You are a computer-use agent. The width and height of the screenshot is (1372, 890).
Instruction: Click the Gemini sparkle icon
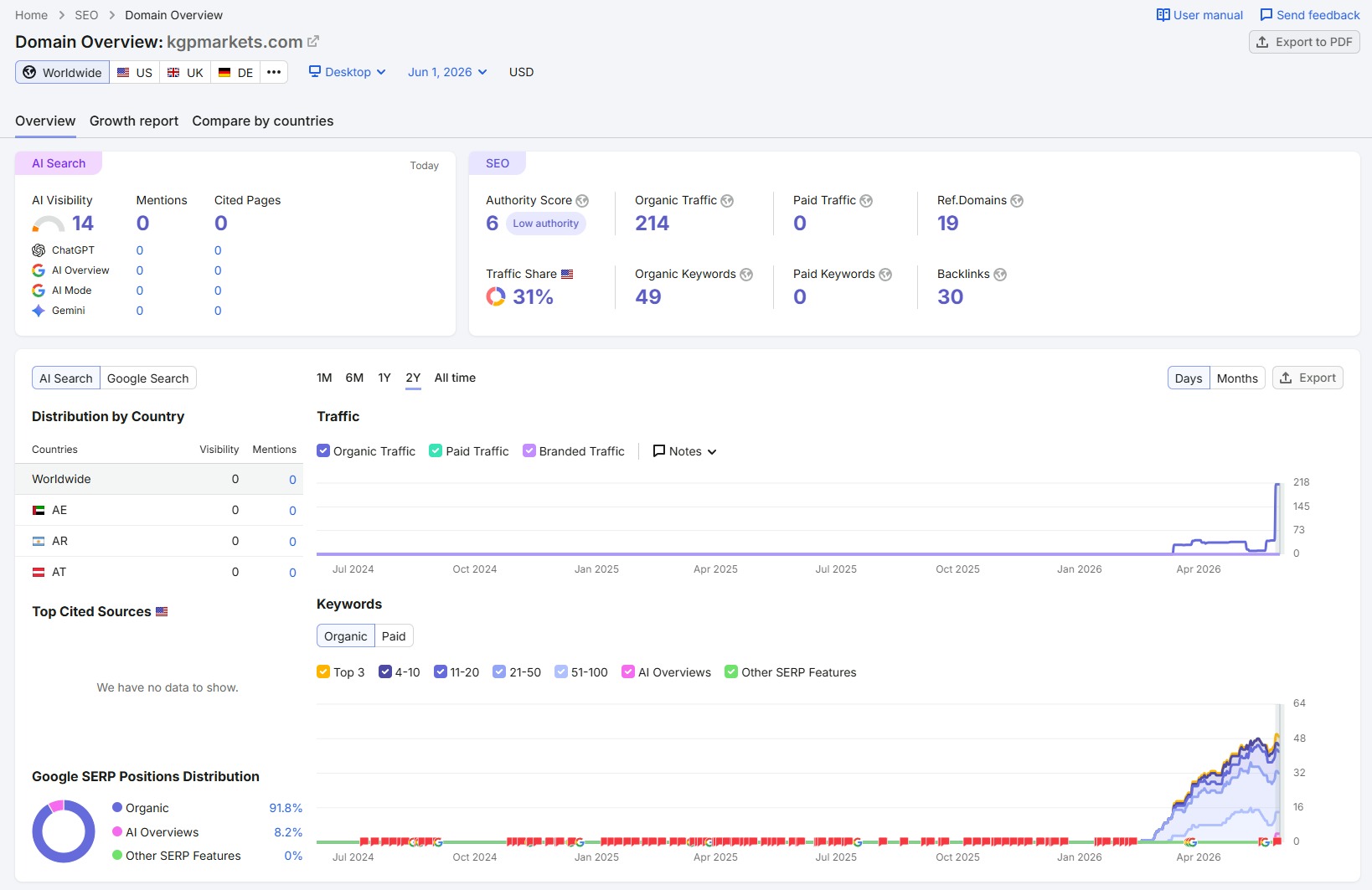coord(39,311)
